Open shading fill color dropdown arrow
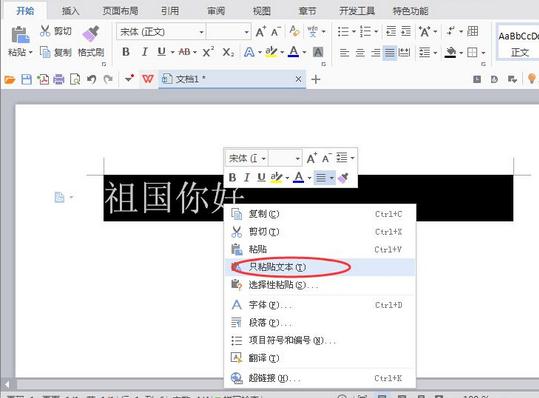Screen dimensions: 539x398 (x=461, y=53)
